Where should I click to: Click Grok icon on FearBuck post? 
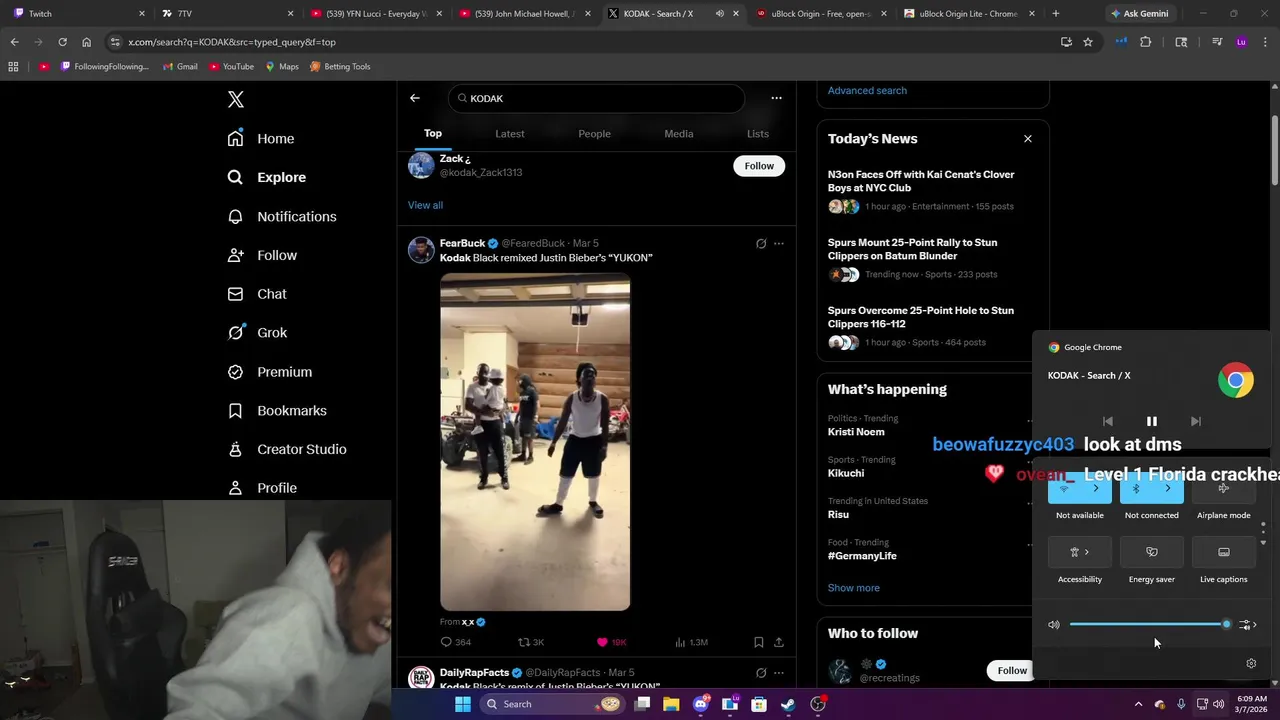pyautogui.click(x=761, y=244)
